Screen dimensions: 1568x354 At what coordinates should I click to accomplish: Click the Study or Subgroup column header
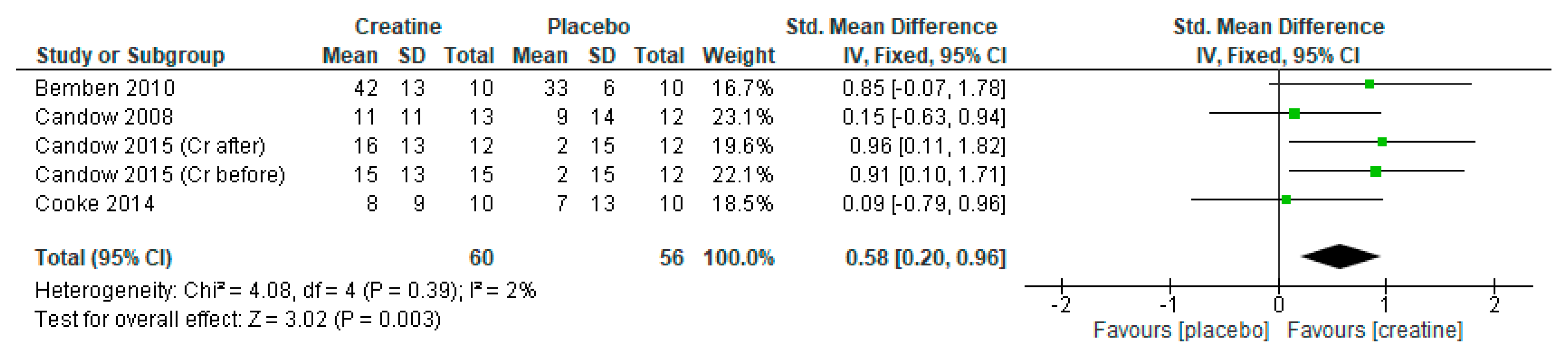click(130, 56)
